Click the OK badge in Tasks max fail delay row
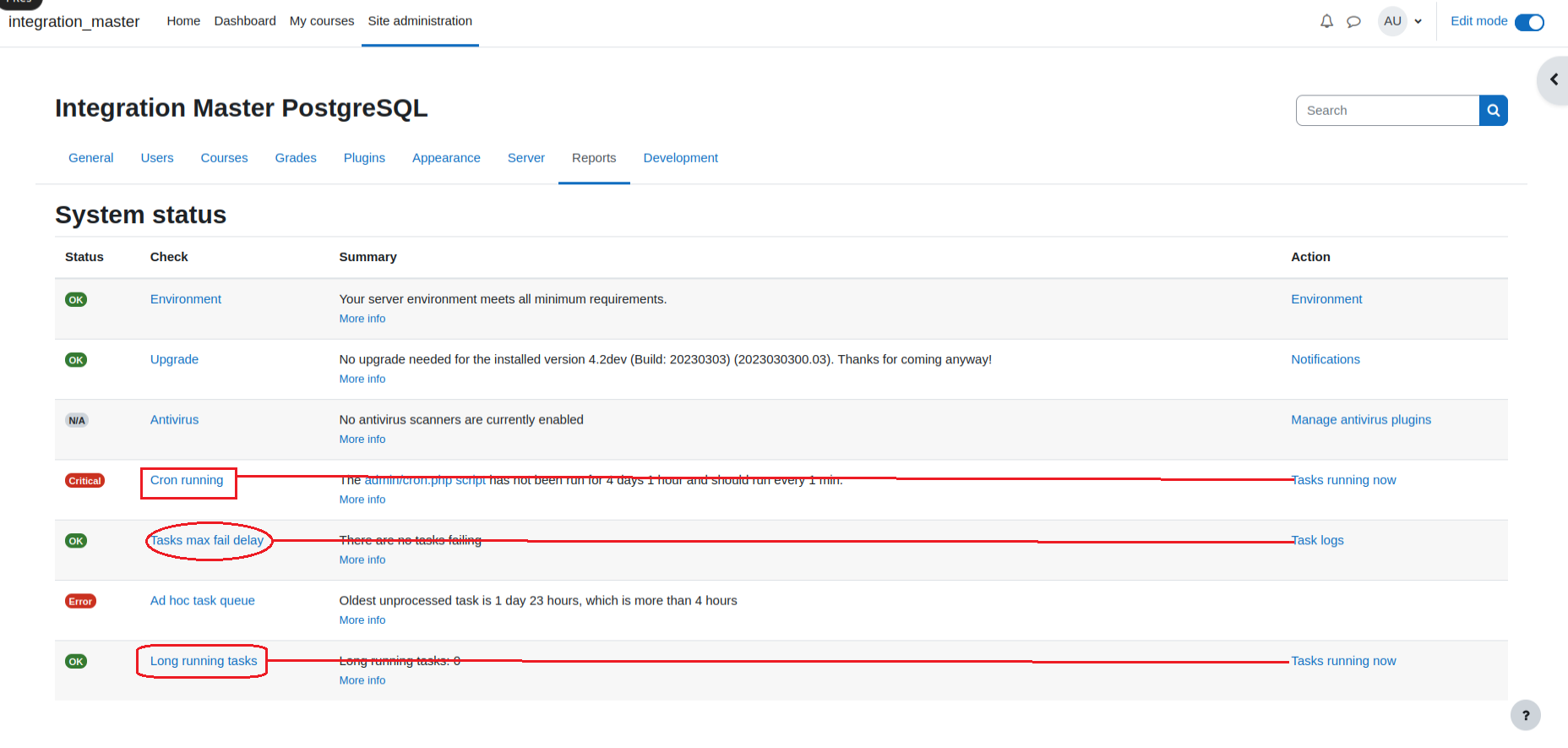 pyautogui.click(x=76, y=541)
